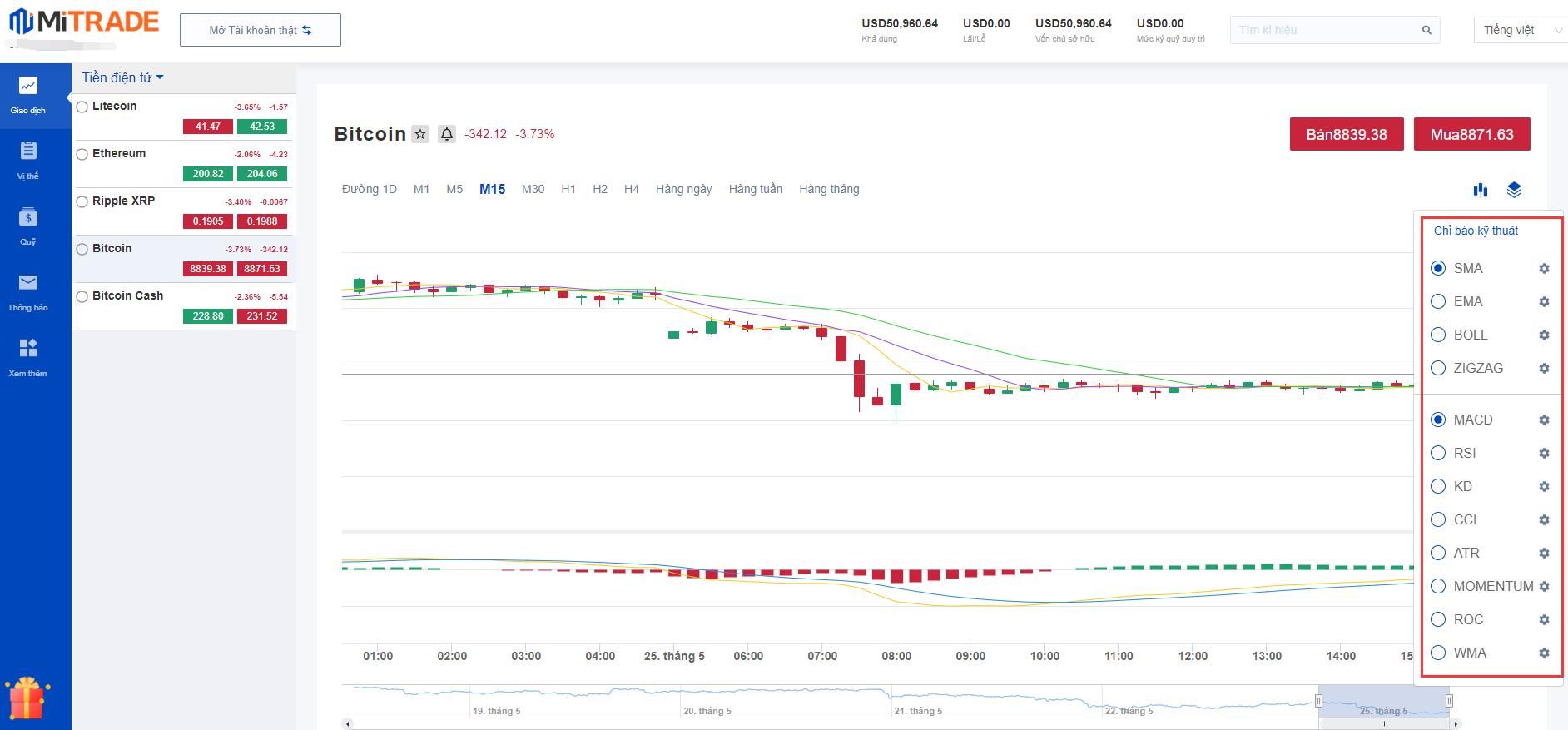This screenshot has width=1568, height=730.
Task: Select the SMA indicator radio button
Action: point(1438,268)
